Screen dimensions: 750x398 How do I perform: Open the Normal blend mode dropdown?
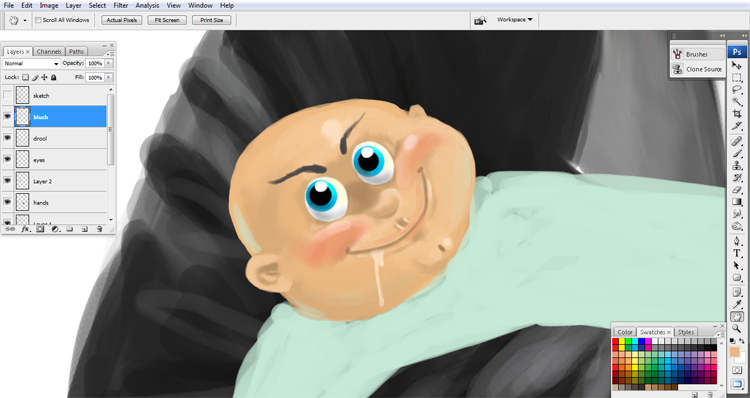pyautogui.click(x=31, y=63)
